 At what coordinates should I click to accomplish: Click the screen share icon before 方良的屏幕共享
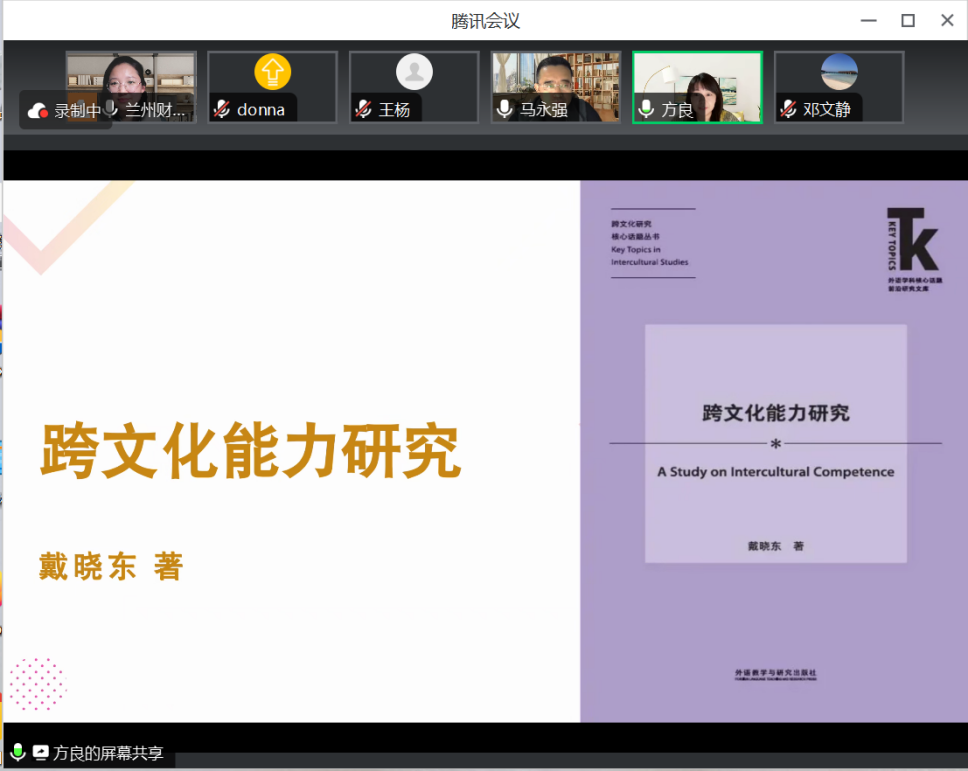41,752
